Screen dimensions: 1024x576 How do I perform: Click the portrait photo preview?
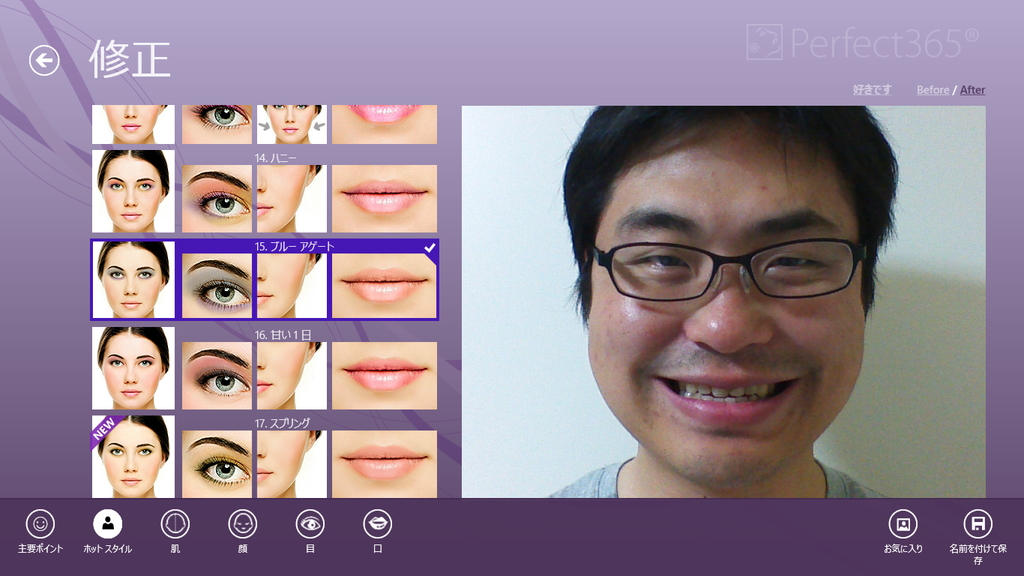724,302
